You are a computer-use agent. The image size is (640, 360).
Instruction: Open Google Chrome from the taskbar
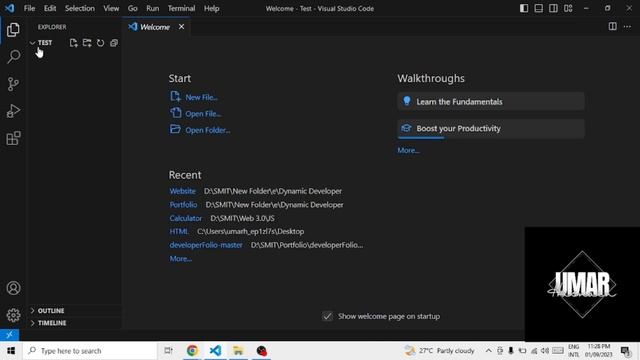click(x=192, y=351)
